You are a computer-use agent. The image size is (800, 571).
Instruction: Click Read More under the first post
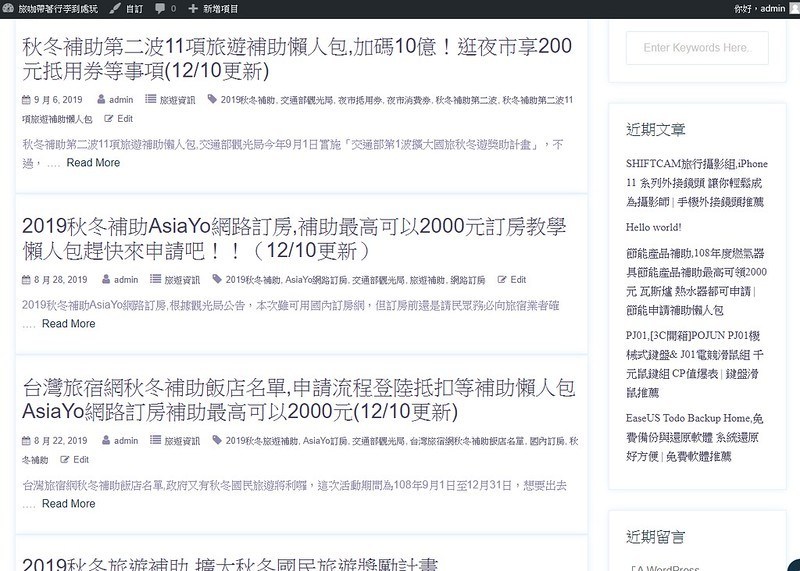point(93,163)
